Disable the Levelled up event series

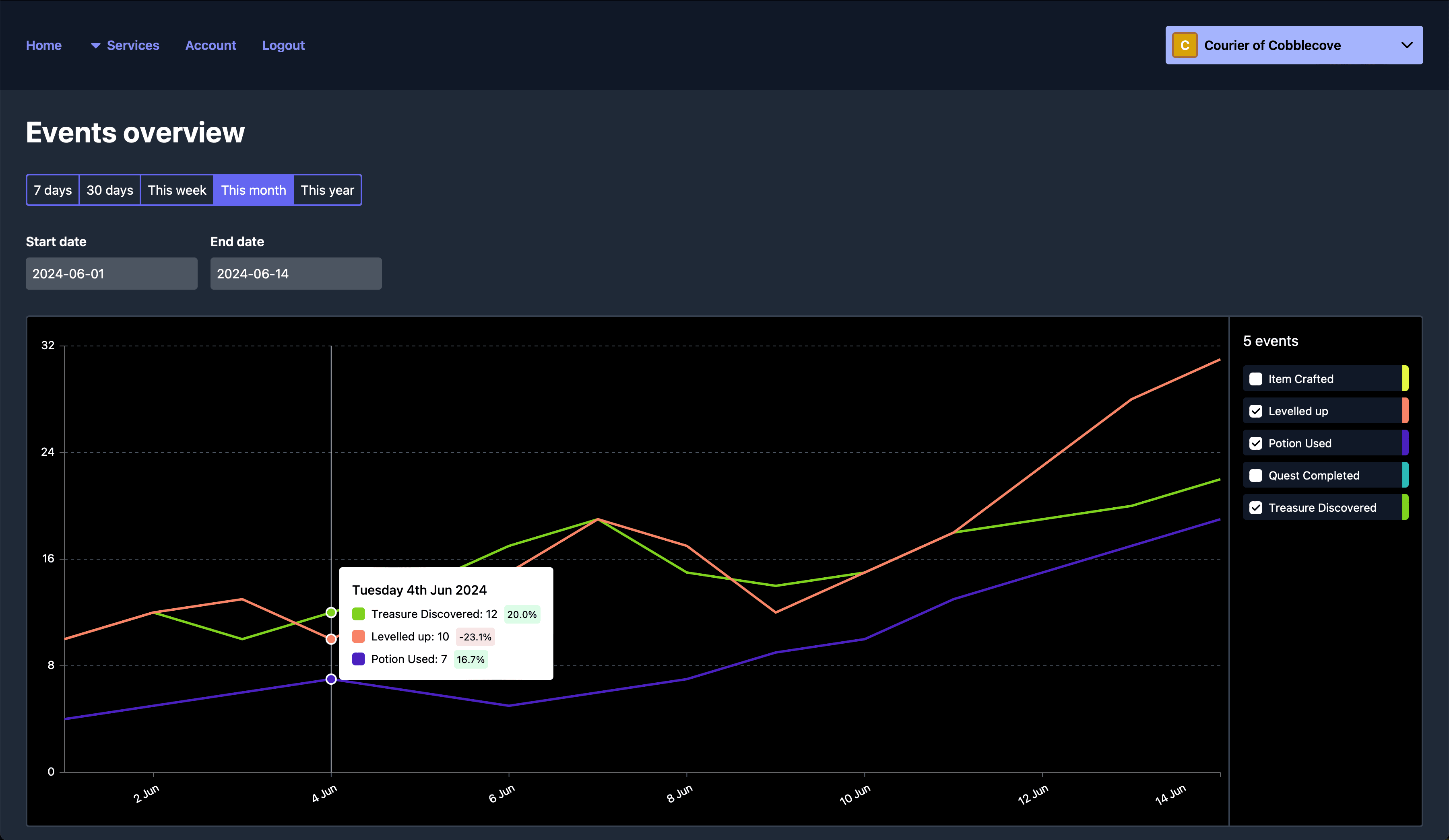tap(1256, 411)
